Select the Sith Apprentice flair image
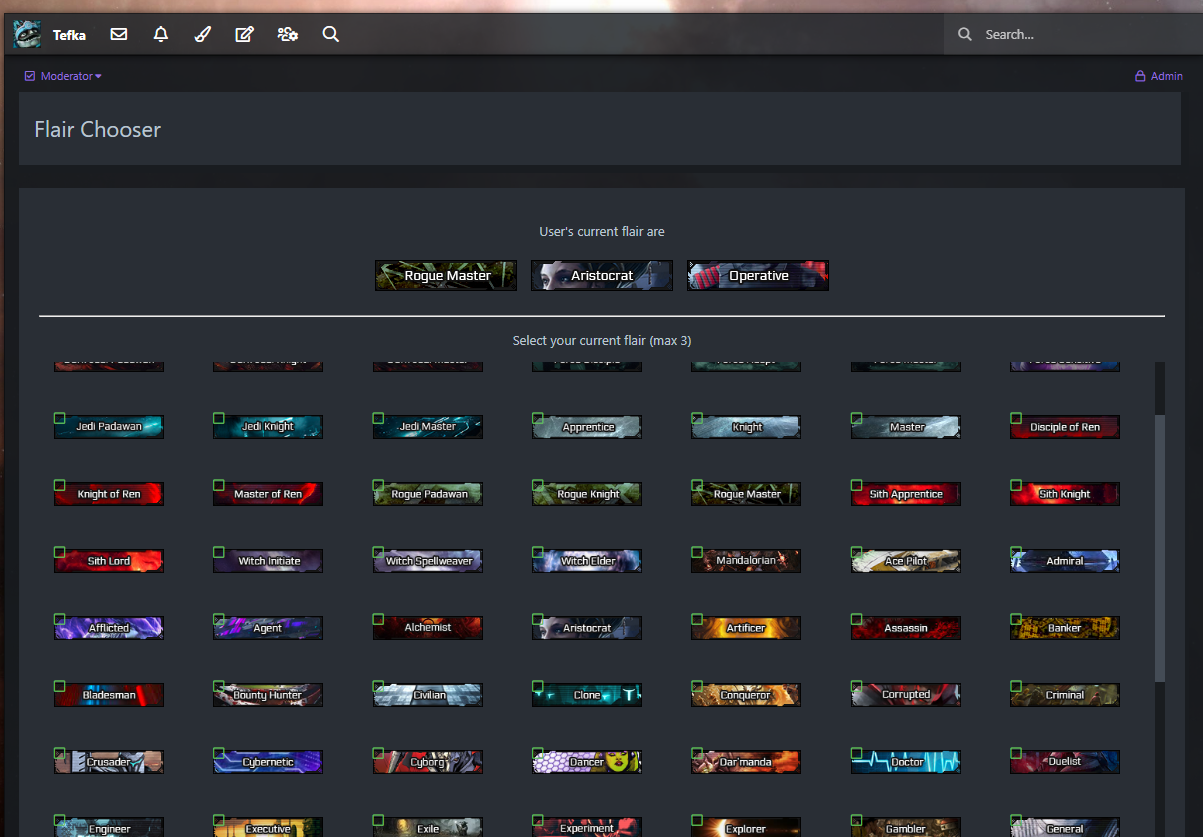 [x=906, y=494]
